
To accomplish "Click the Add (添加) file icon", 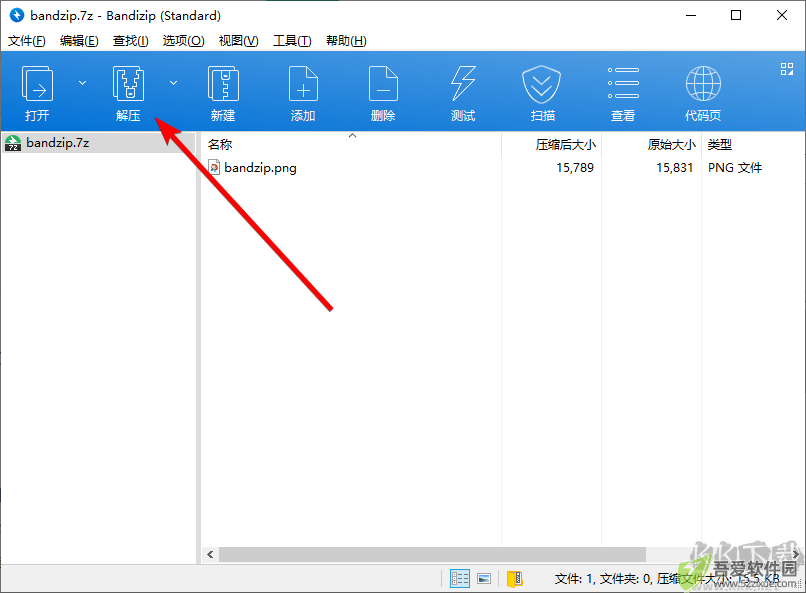I will (x=303, y=83).
